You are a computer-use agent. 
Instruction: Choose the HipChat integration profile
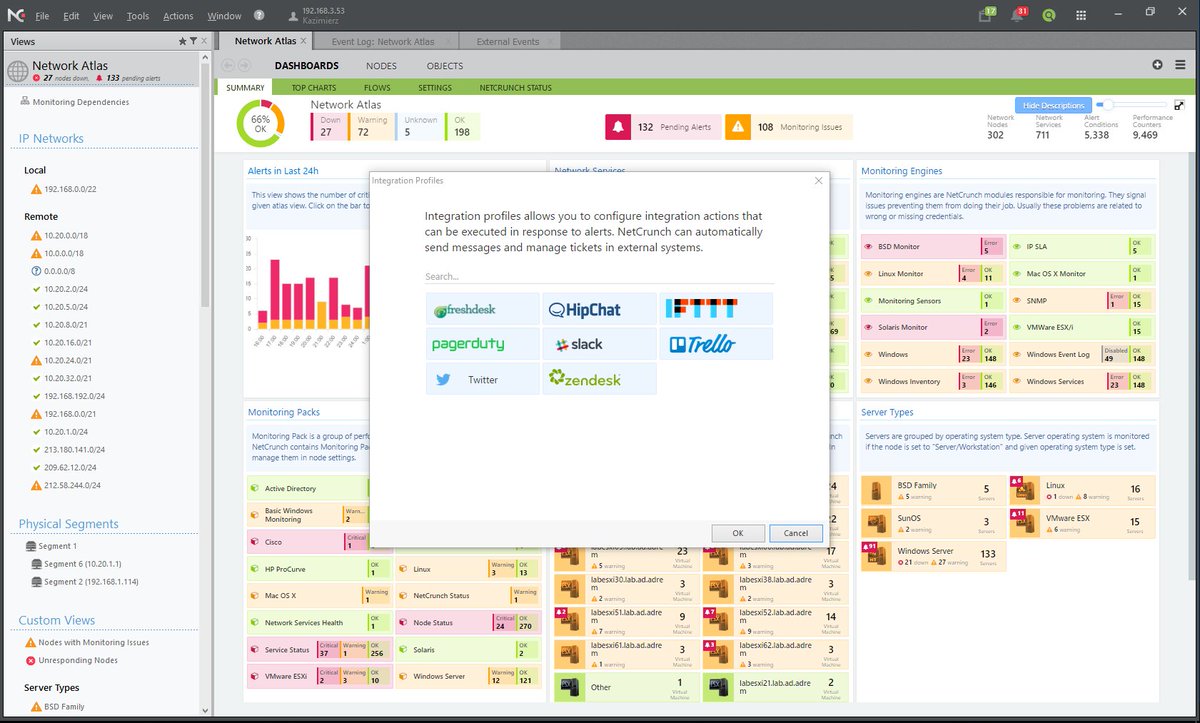[x=600, y=310]
